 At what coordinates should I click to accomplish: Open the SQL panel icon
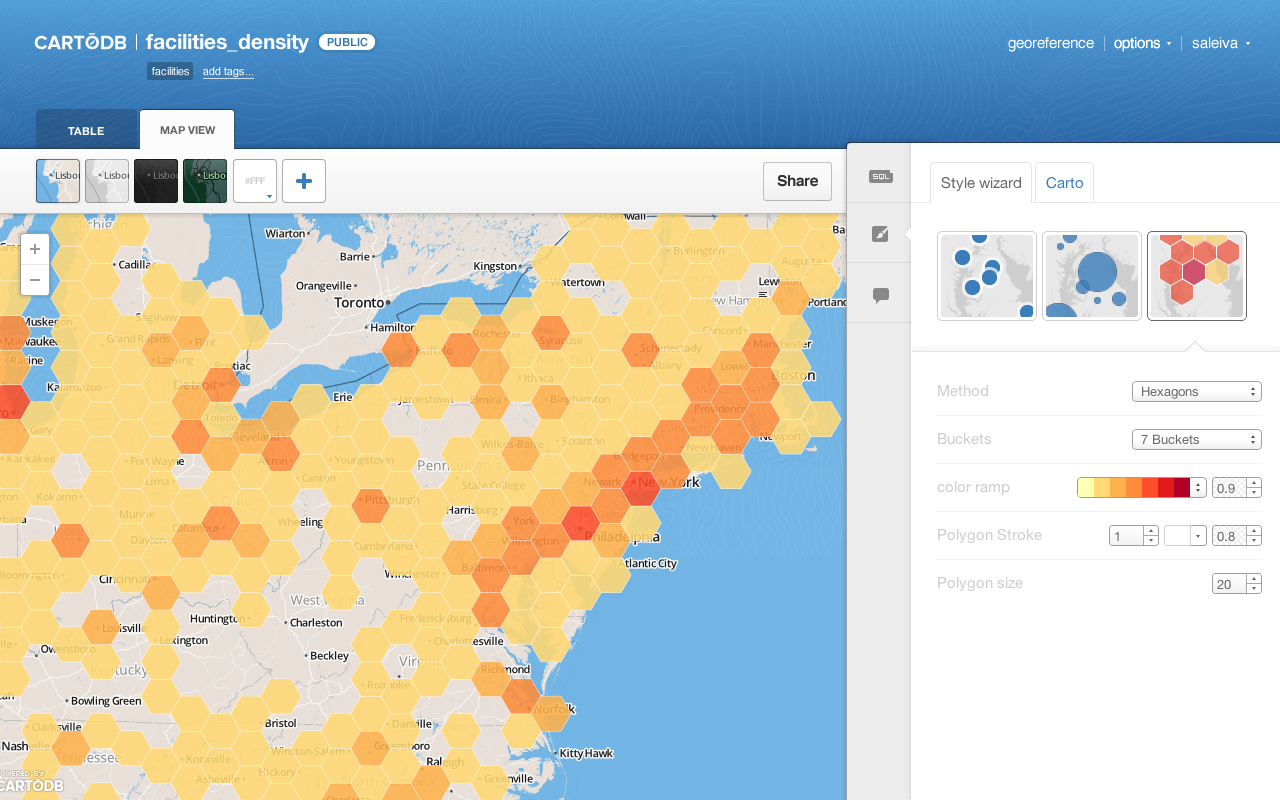880,176
